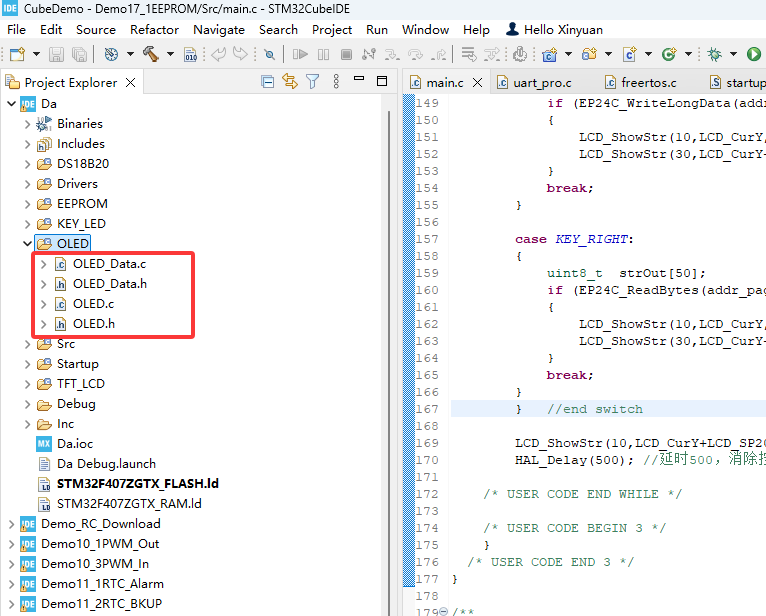Click the Suspend debug icon
This screenshot has height=616, width=766.
(323, 54)
